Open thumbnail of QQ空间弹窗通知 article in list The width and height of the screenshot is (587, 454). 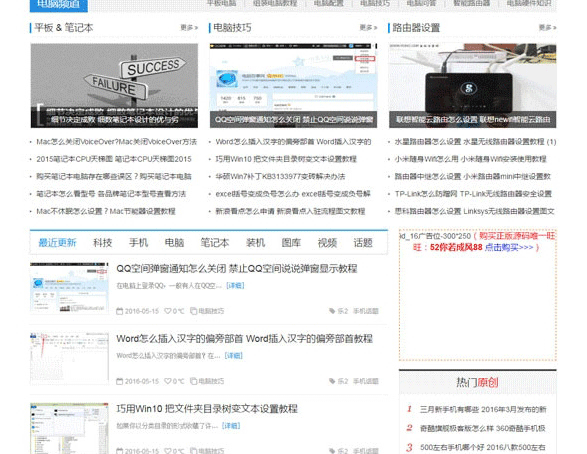[x=69, y=288]
